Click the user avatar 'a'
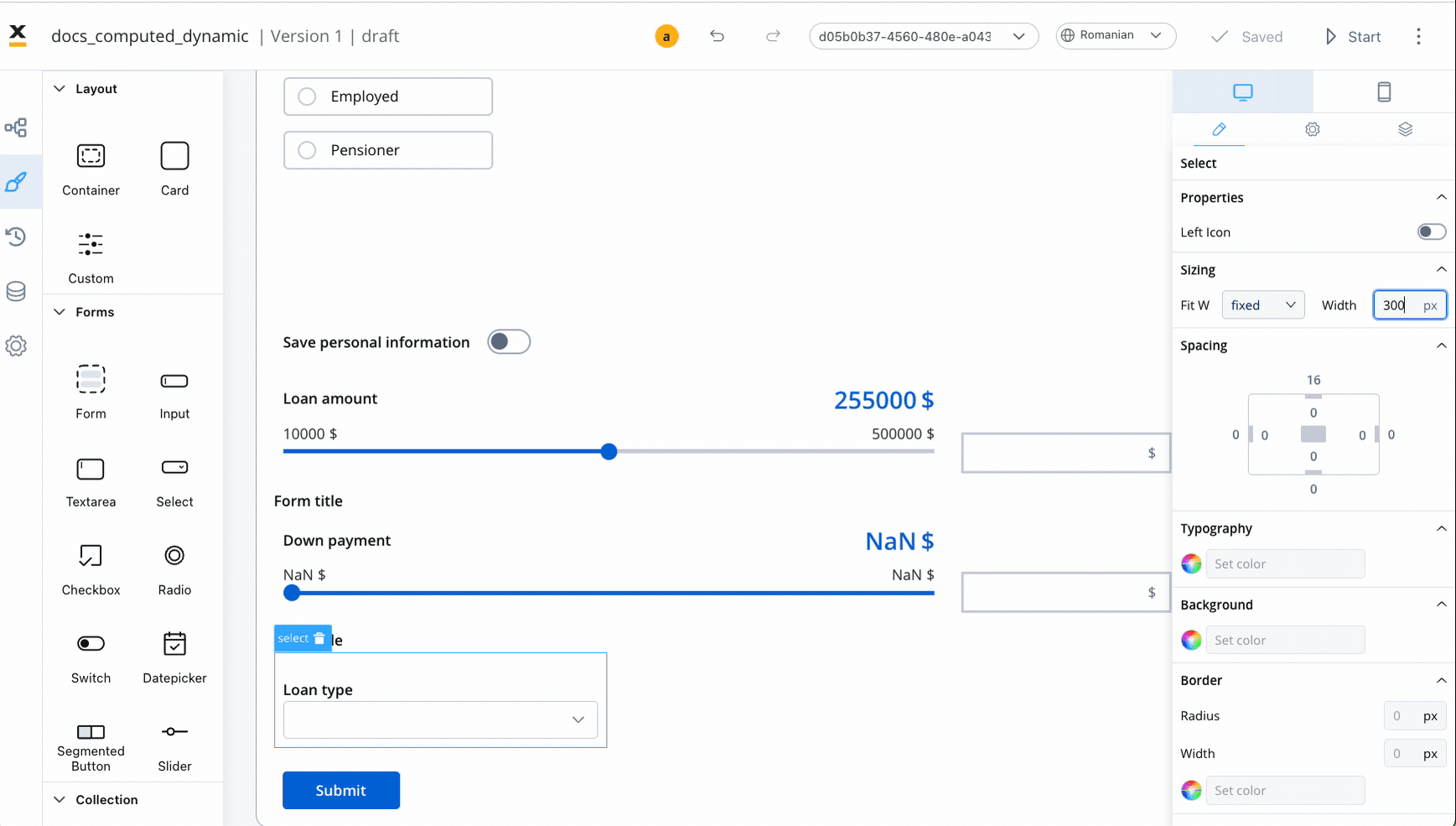The height and width of the screenshot is (826, 1456). (x=666, y=36)
